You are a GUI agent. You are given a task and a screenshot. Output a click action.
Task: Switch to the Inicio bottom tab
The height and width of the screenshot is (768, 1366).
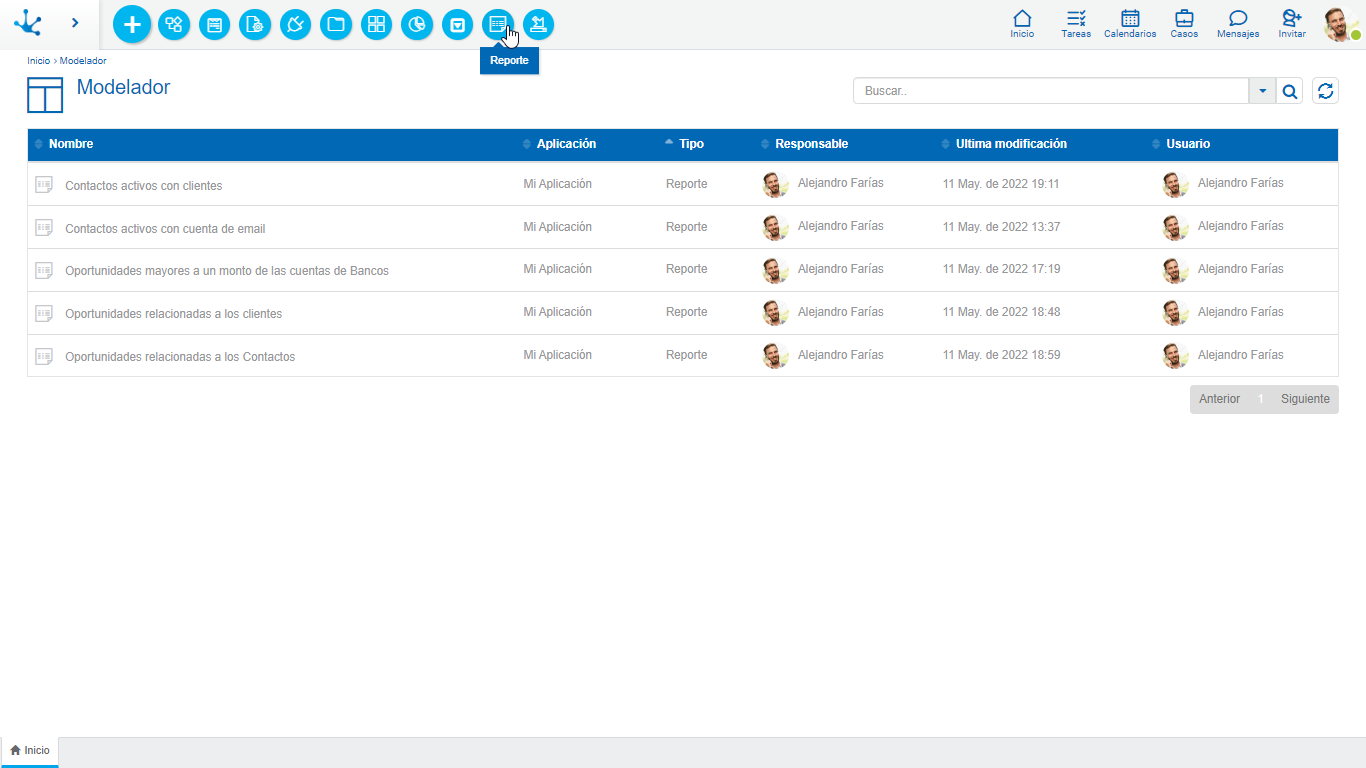click(30, 751)
